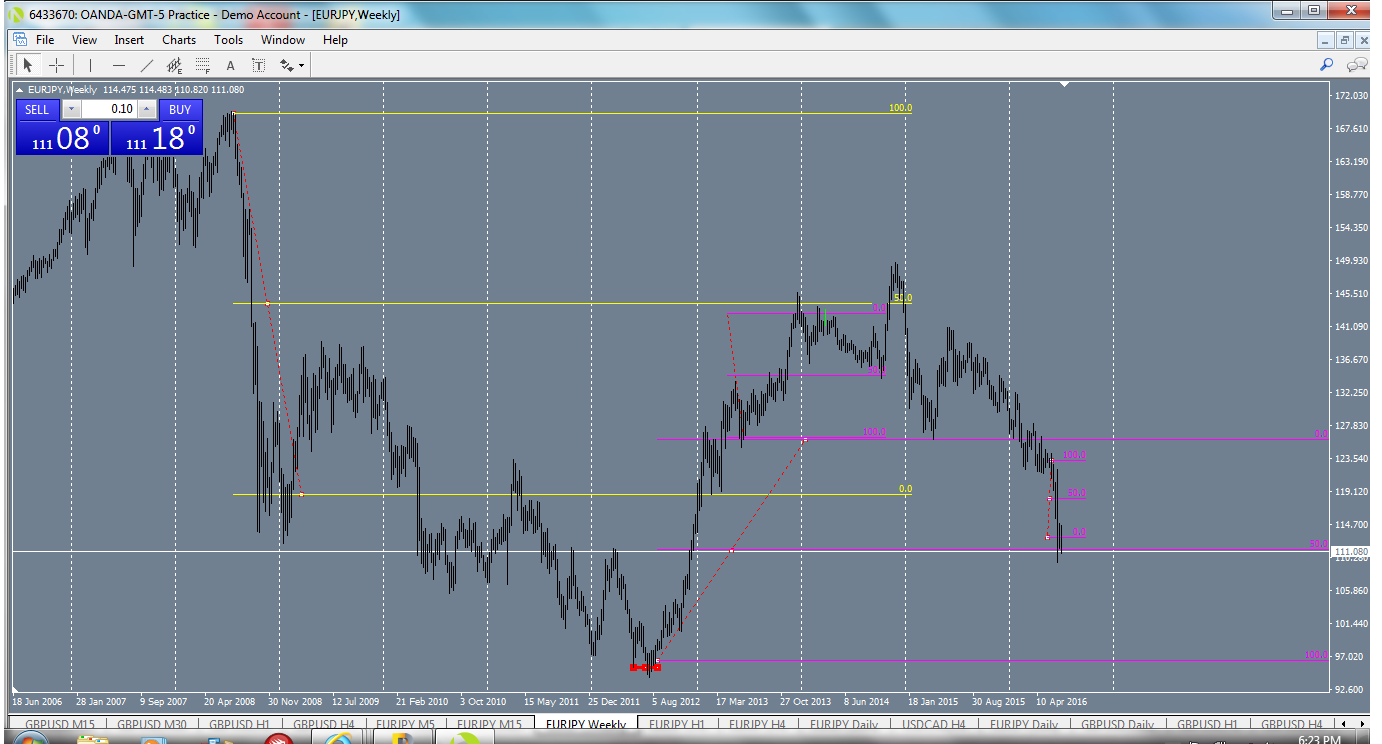Choose the equidistant channel tool
1382x744 pixels.
[x=173, y=65]
